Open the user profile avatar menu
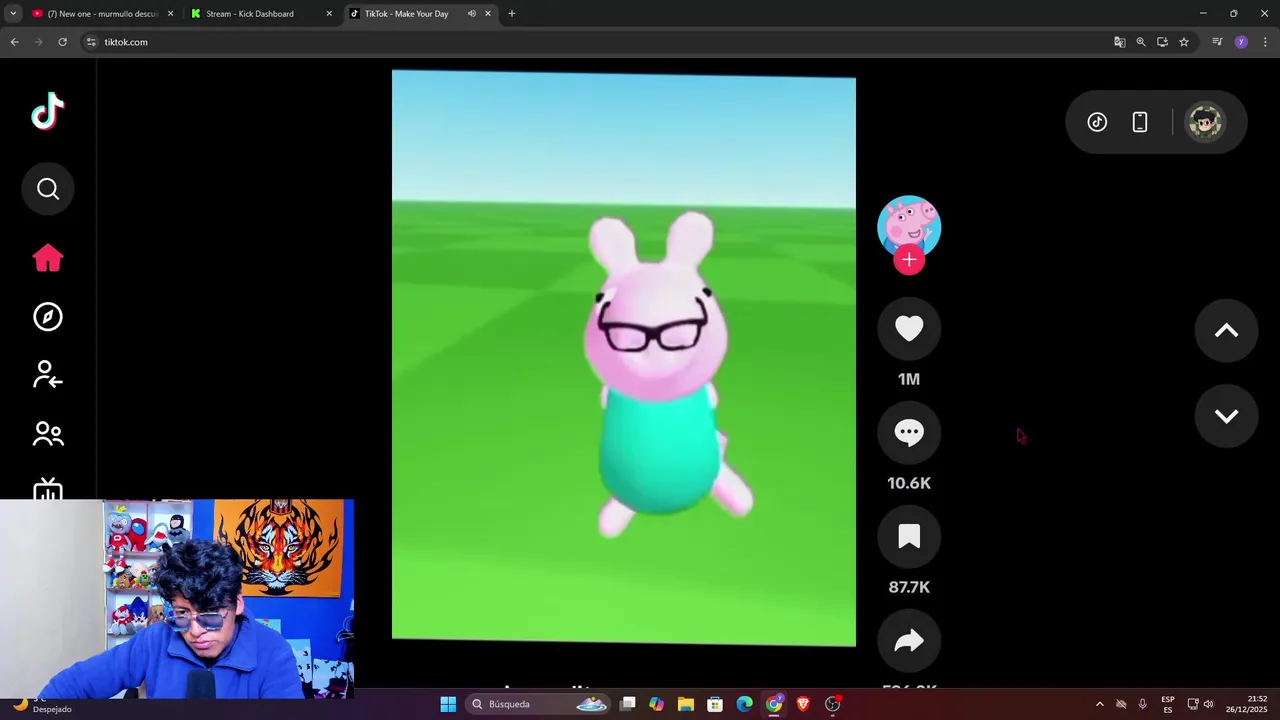This screenshot has height=720, width=1280. point(1205,122)
